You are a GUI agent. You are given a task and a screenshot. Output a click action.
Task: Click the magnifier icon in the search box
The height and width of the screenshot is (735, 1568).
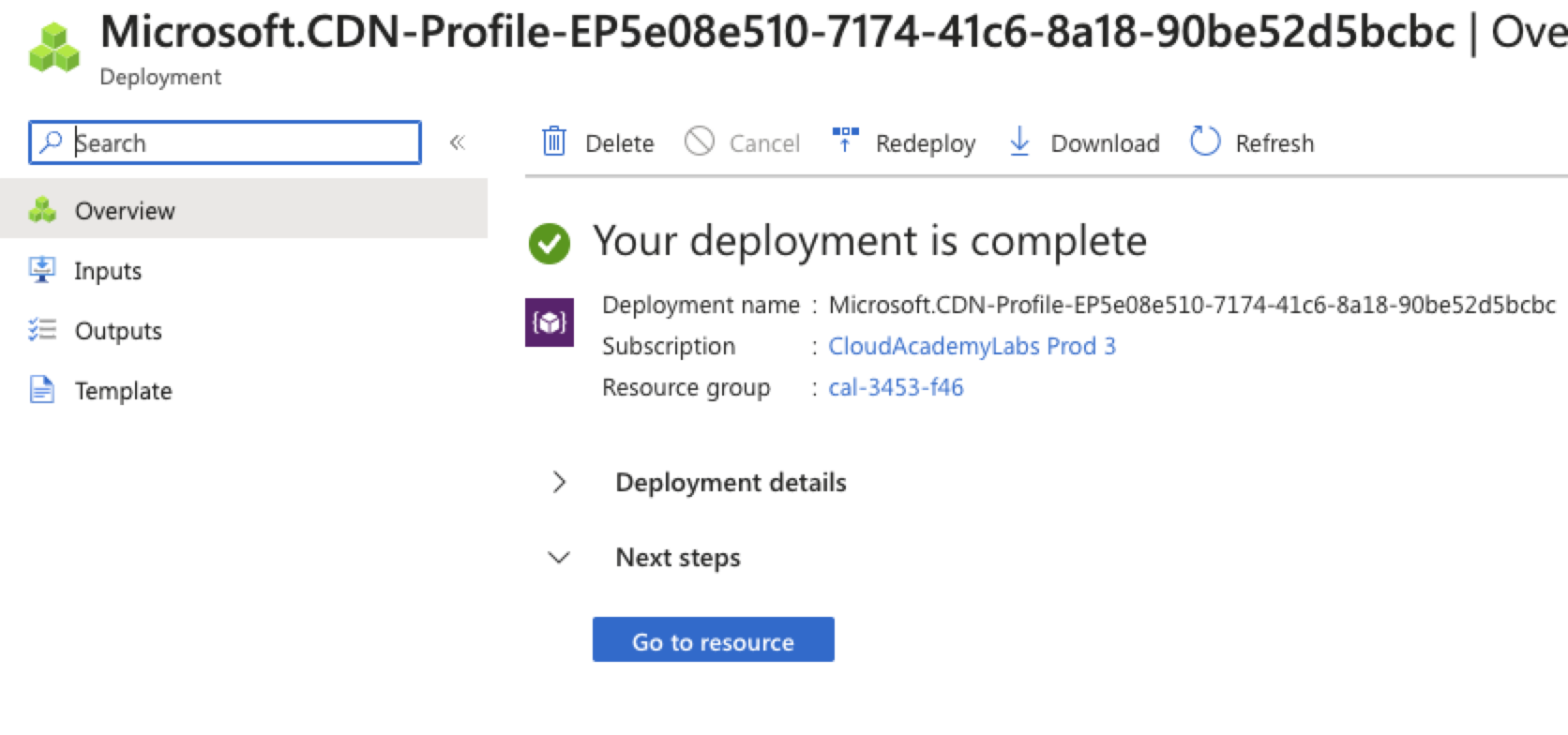[51, 142]
